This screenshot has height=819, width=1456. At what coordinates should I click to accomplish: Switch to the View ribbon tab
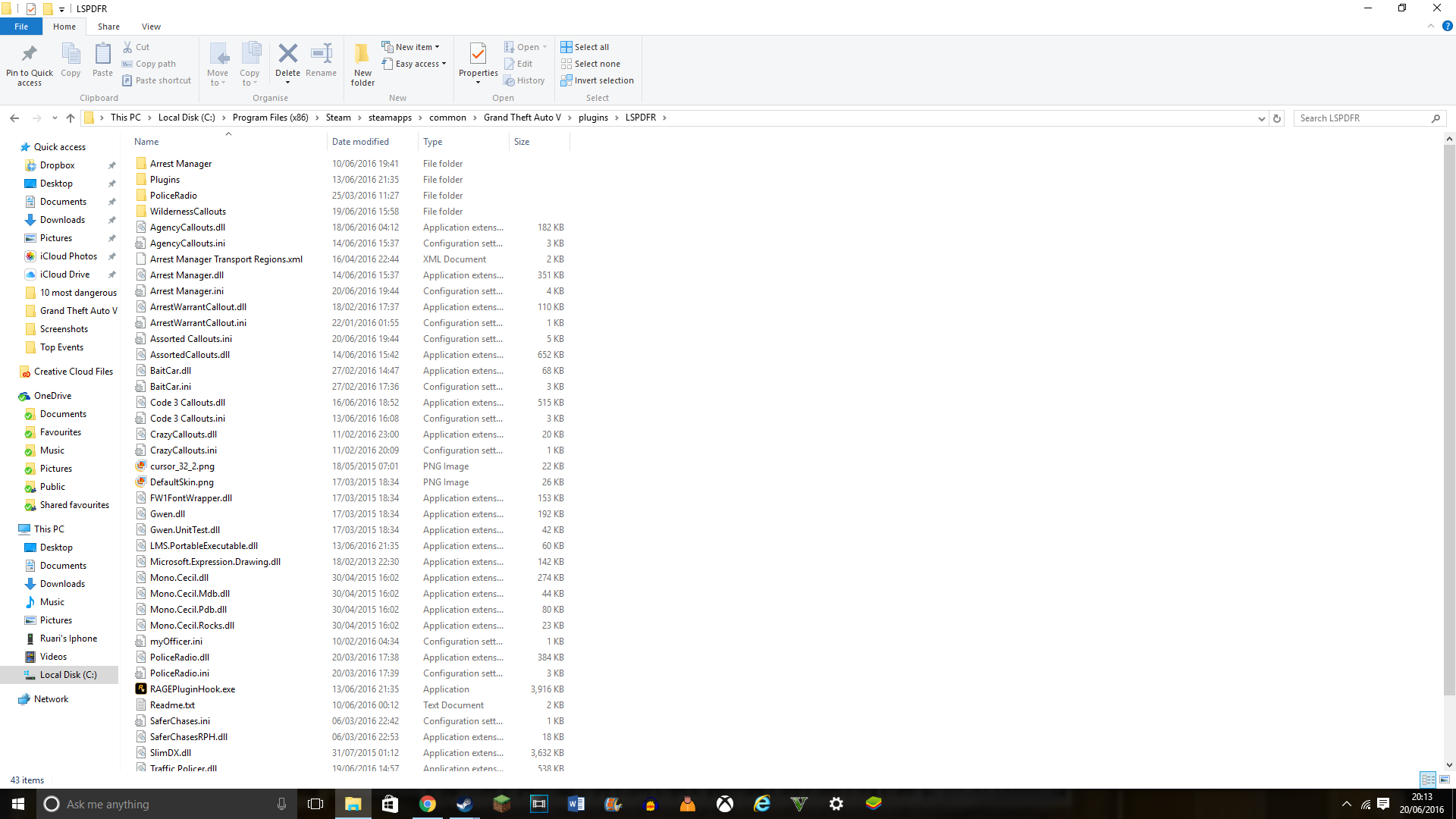click(151, 27)
